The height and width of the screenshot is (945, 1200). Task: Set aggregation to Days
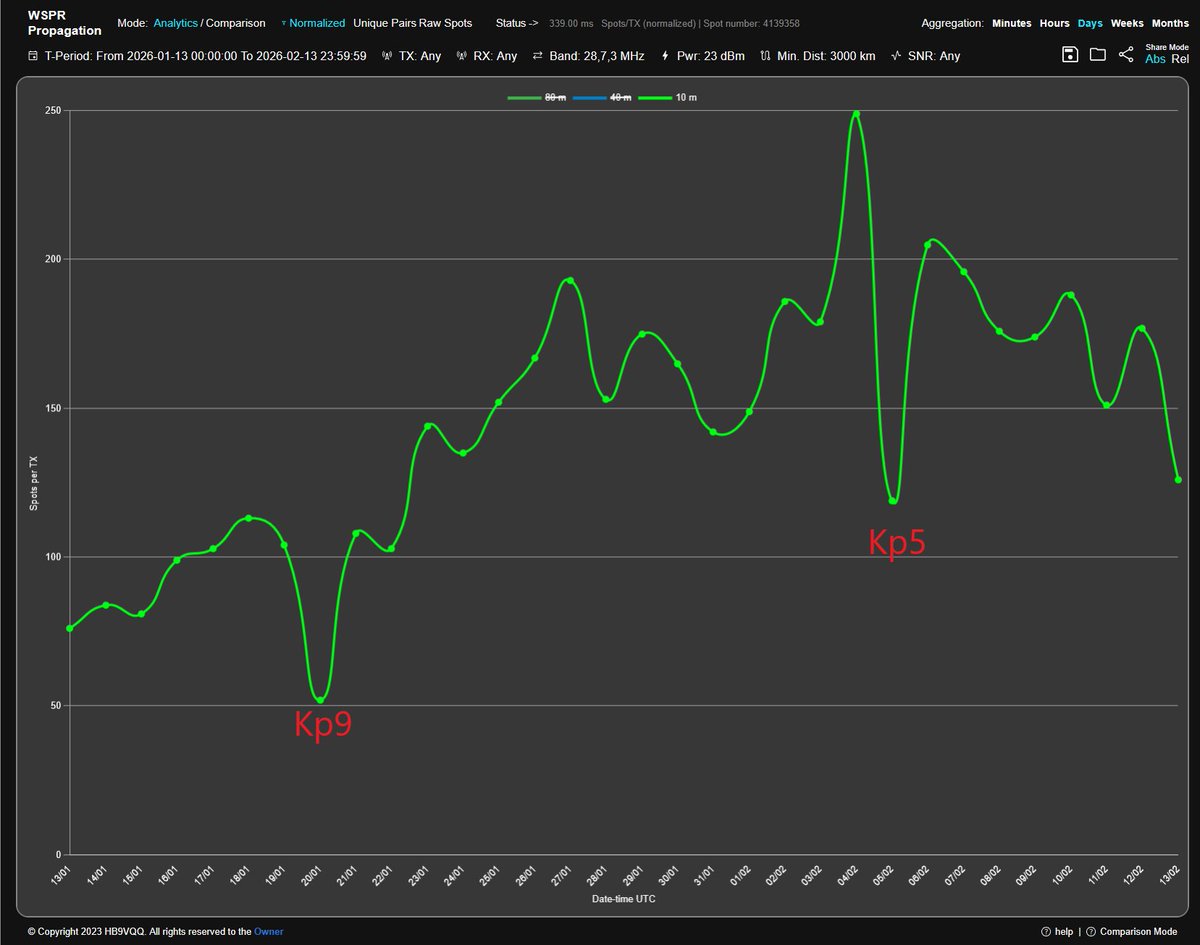coord(1090,23)
